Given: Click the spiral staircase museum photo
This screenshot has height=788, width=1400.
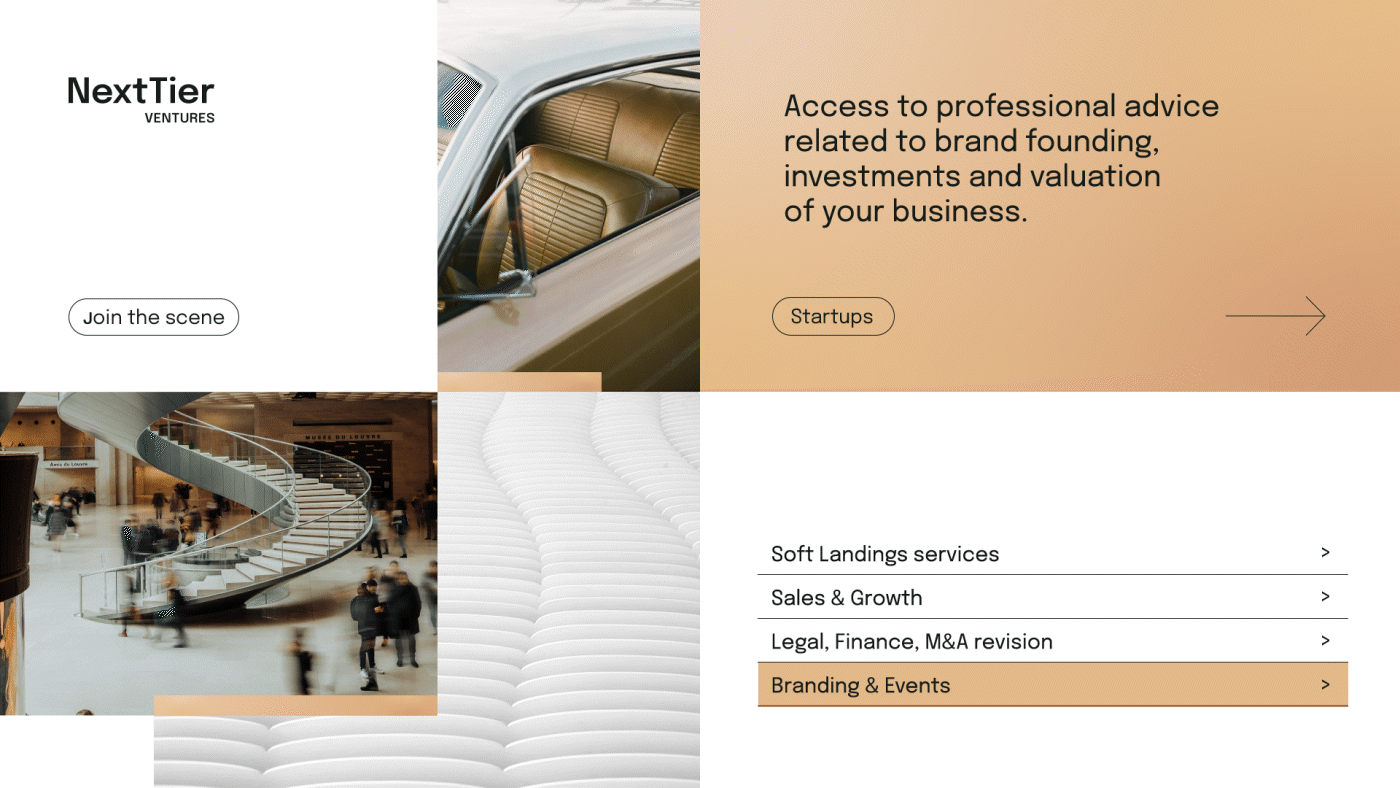Looking at the screenshot, I should (218, 553).
